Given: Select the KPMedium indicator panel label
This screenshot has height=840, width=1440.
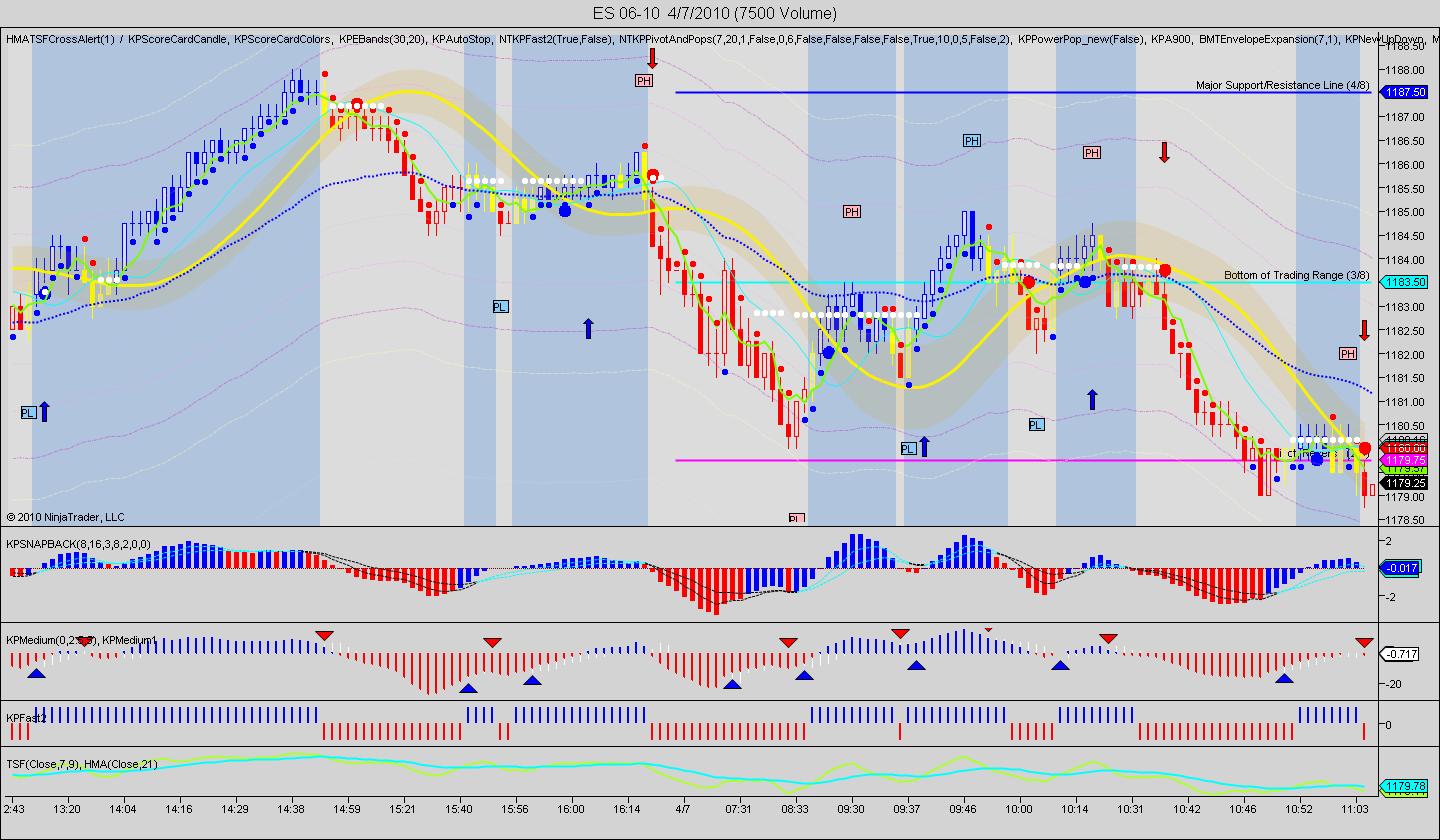Looking at the screenshot, I should click(x=81, y=639).
